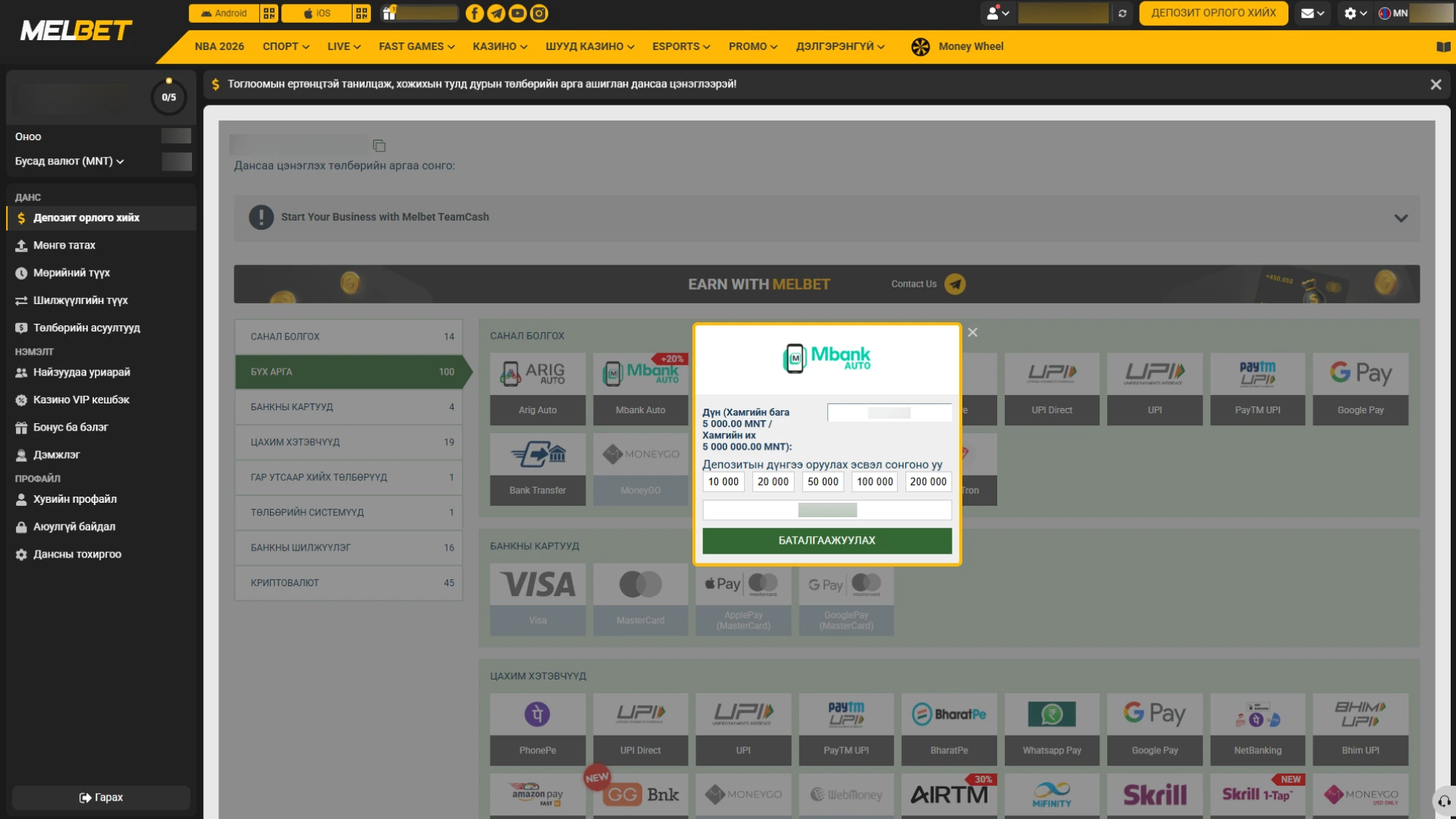Open the live support headset chat
The height and width of the screenshot is (819, 1456).
pyautogui.click(x=1444, y=801)
